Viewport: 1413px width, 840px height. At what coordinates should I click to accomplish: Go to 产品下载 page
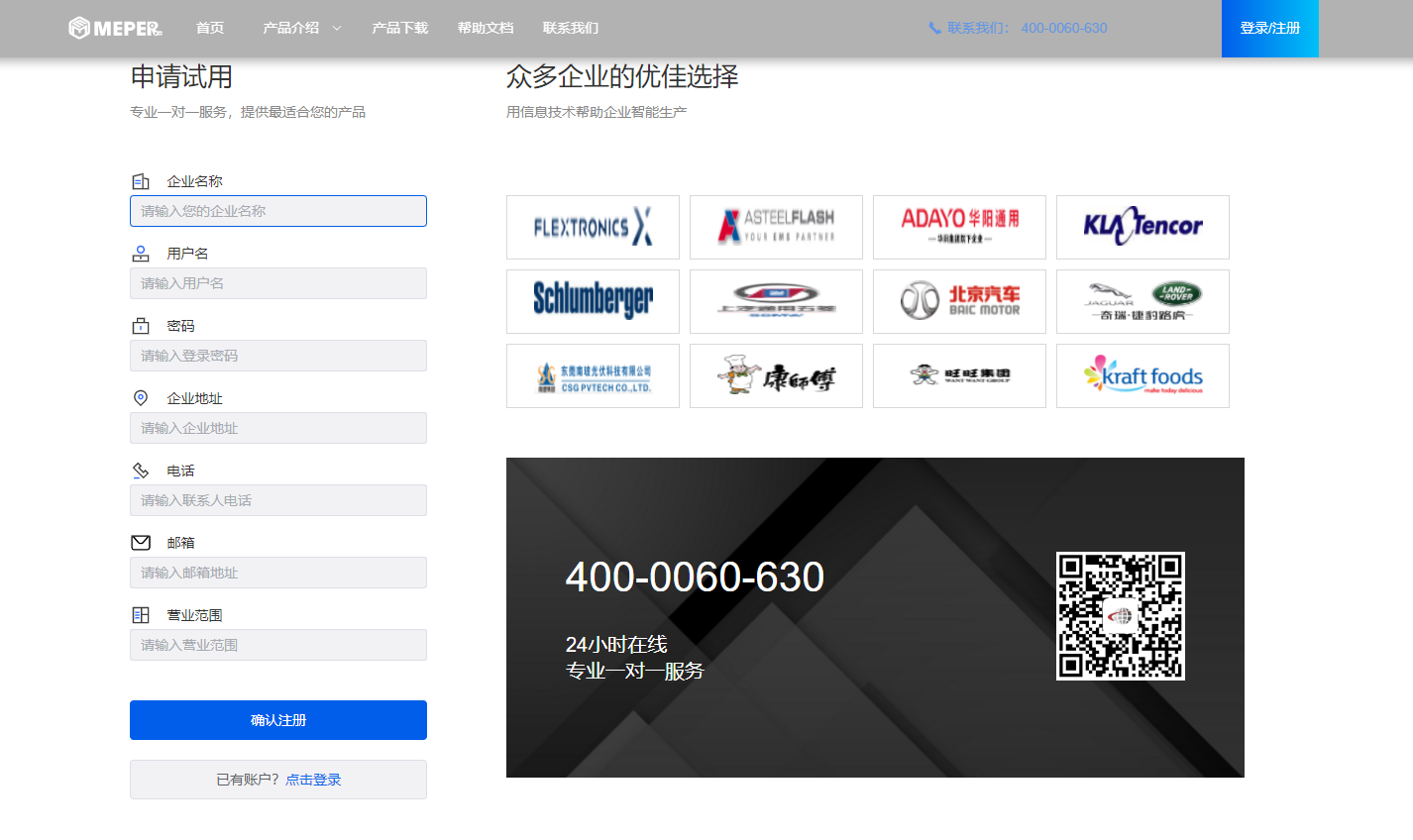pos(399,28)
